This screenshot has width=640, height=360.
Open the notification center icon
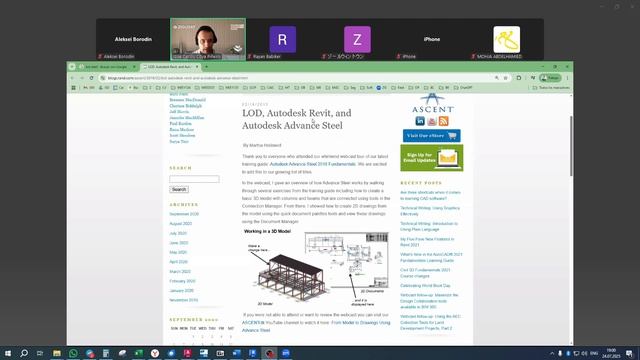click(x=629, y=353)
